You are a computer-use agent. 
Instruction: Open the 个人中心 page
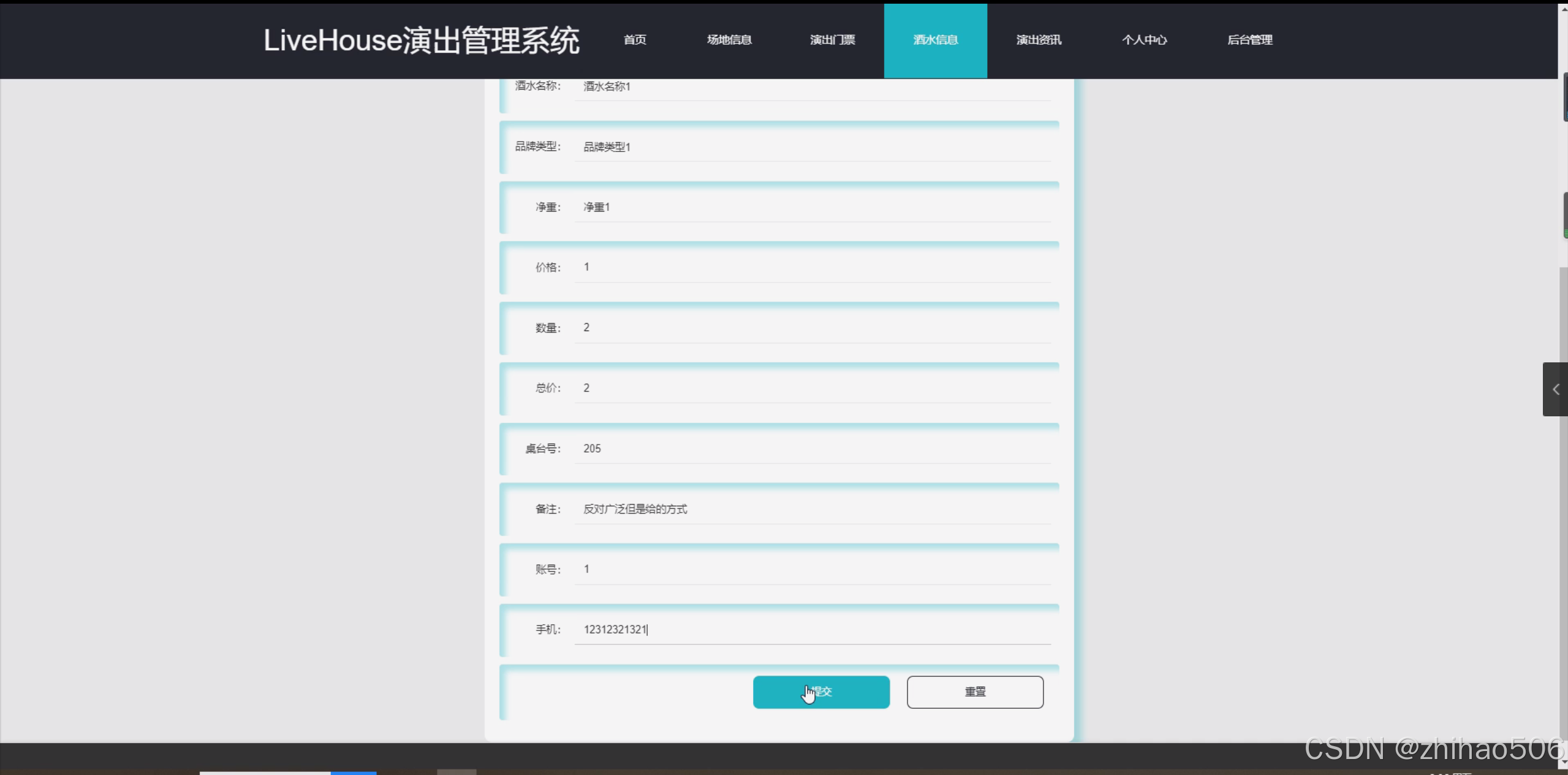[1143, 40]
